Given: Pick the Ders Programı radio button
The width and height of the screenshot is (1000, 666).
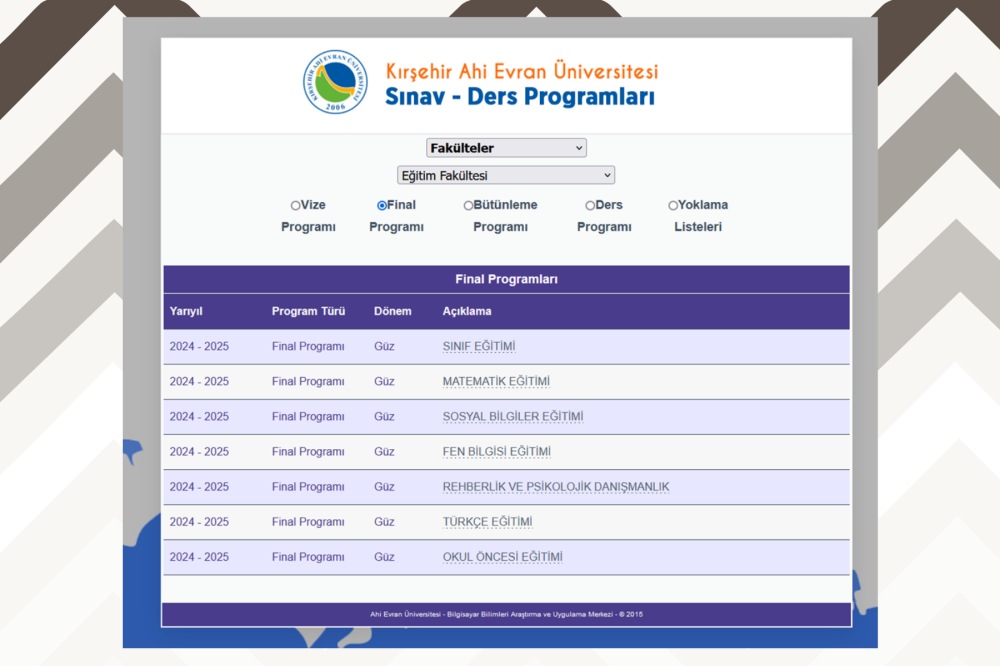Looking at the screenshot, I should [590, 205].
